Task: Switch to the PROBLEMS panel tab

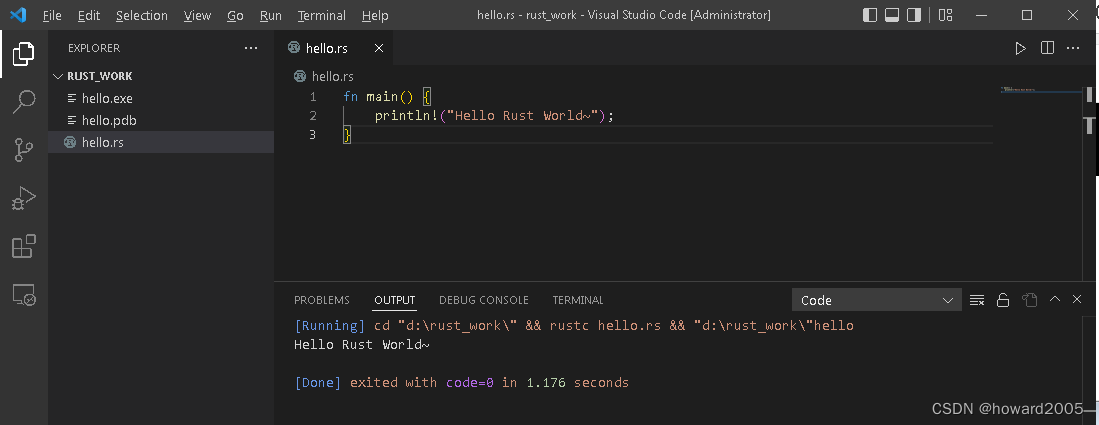Action: [322, 300]
